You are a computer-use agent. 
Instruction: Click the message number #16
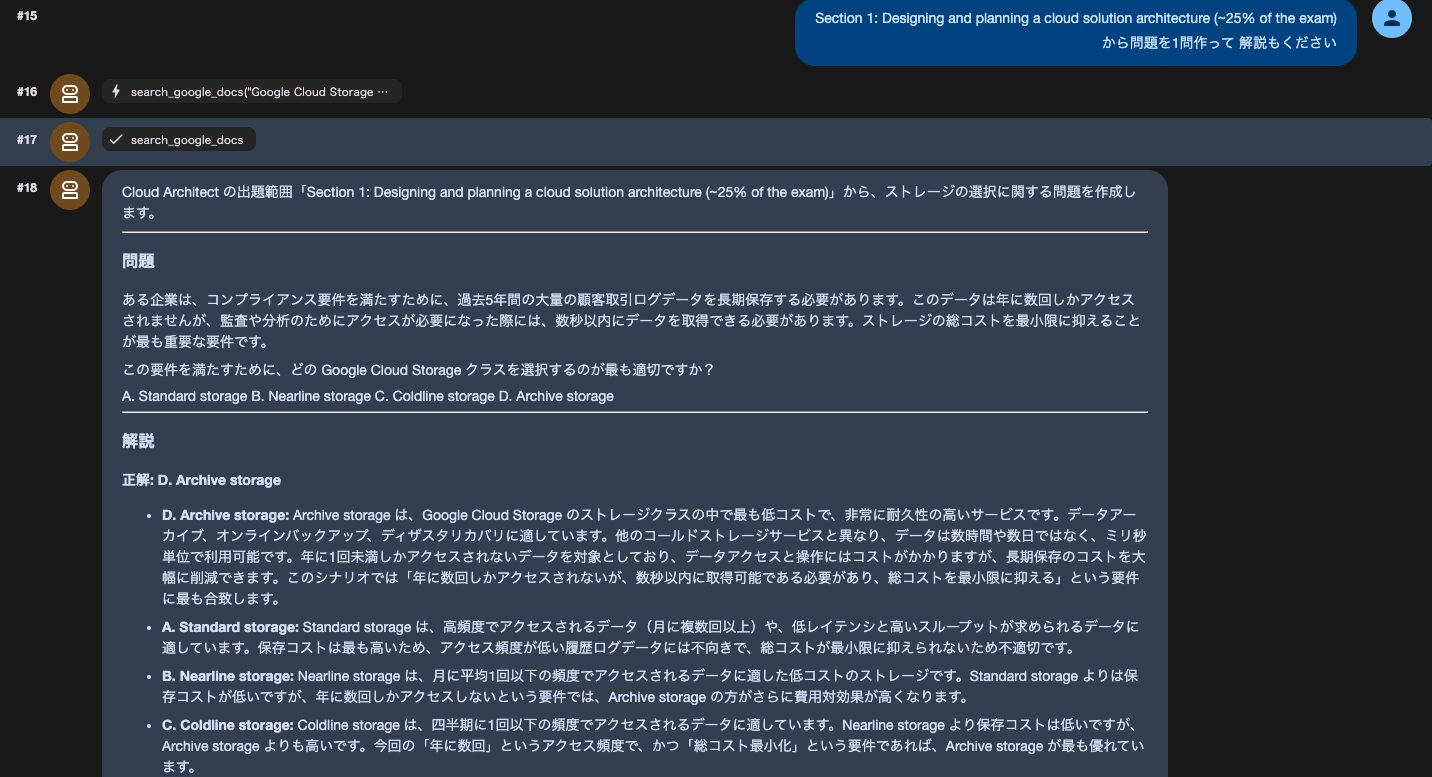(x=27, y=92)
